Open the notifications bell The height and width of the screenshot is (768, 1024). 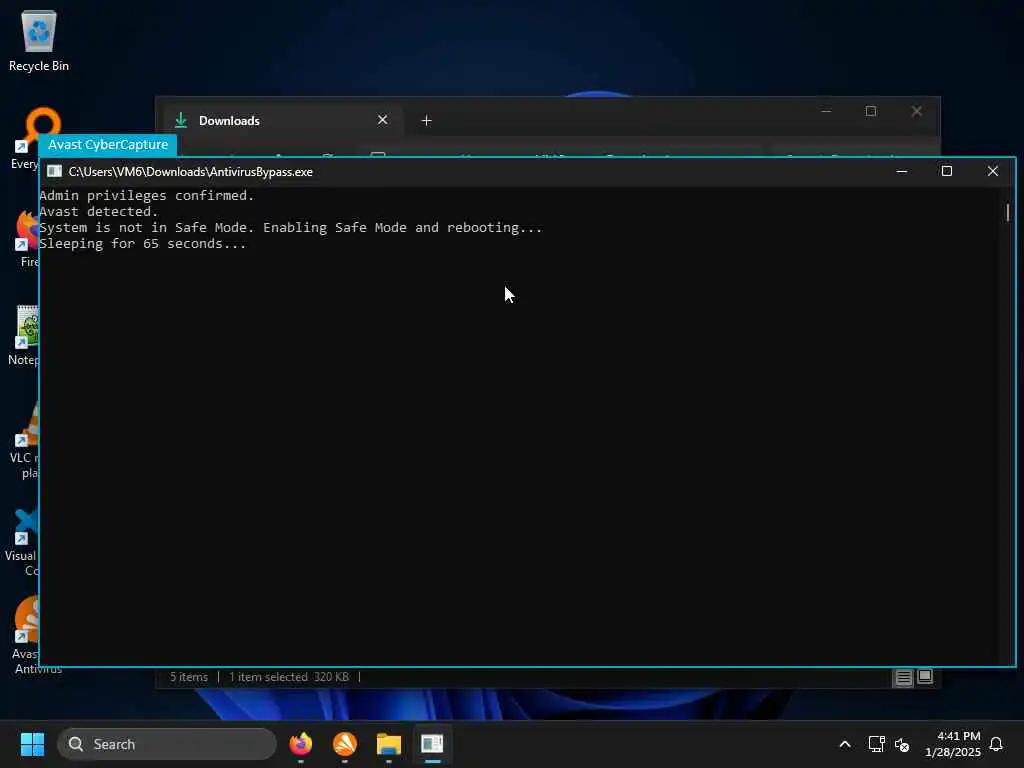(996, 744)
